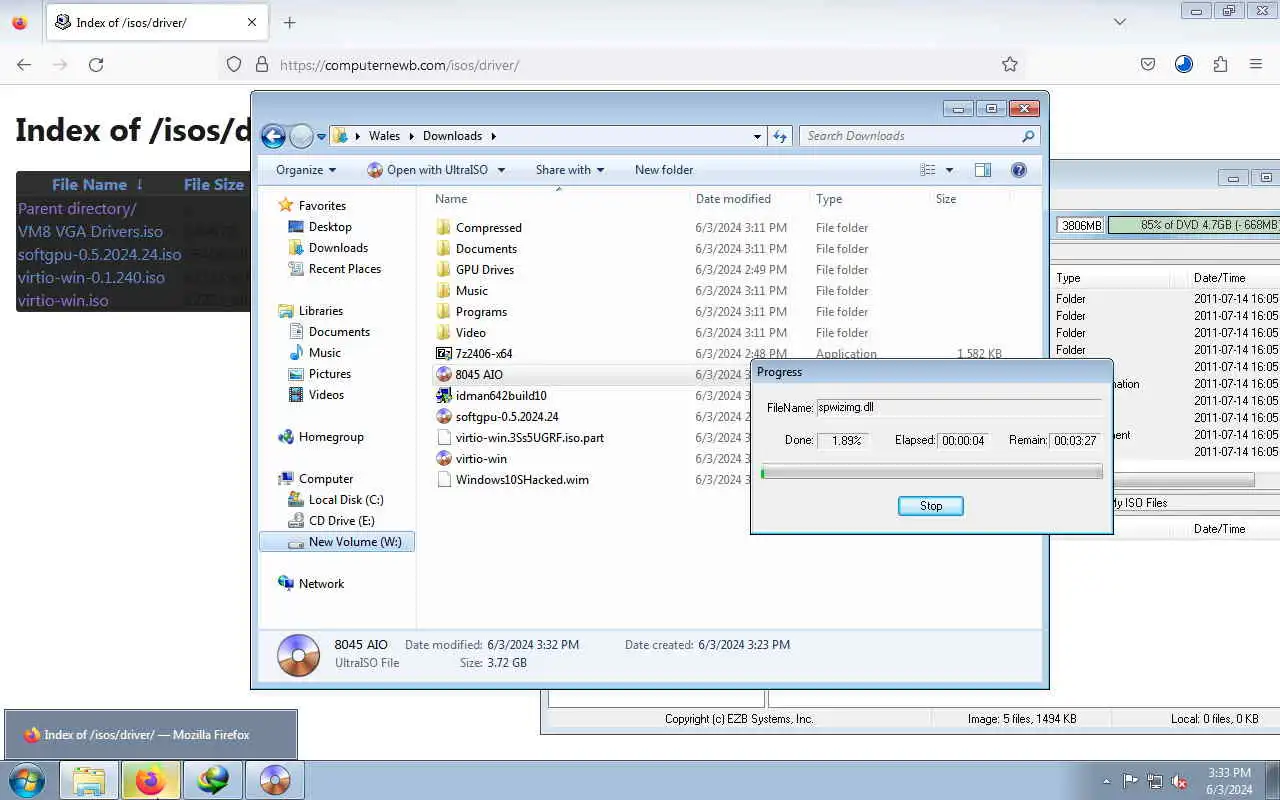Expand the address bar history dropdown
The image size is (1280, 800).
point(757,136)
